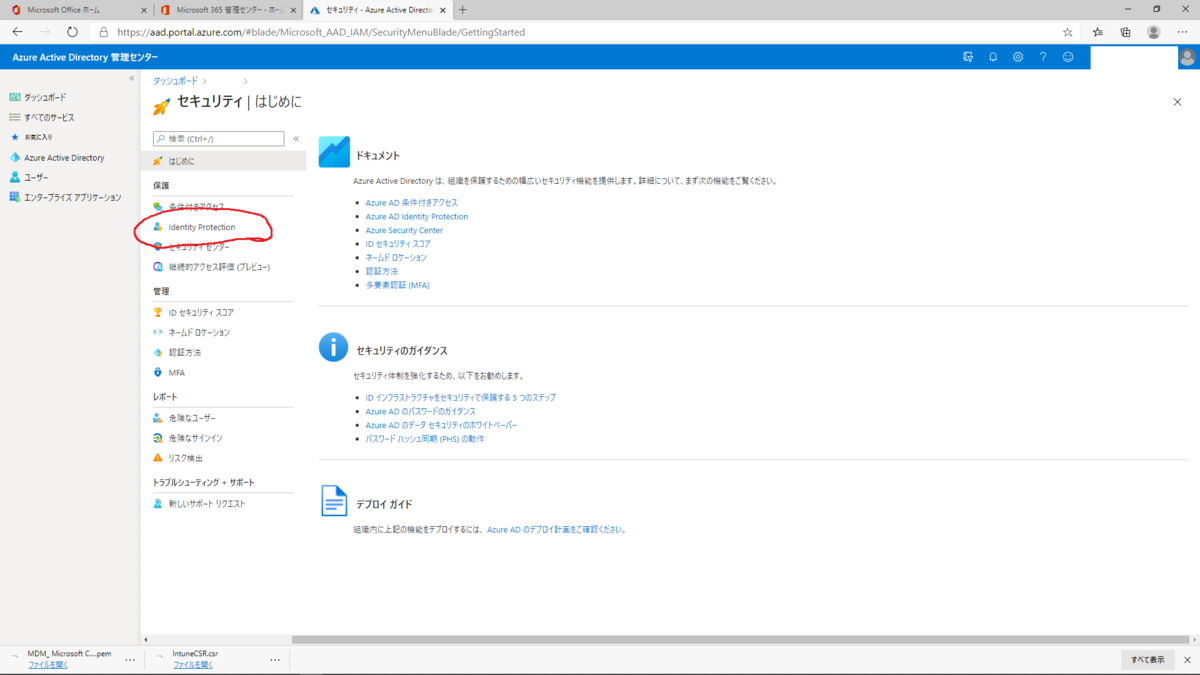
Task: Click the browser address bar URL
Action: tap(321, 32)
